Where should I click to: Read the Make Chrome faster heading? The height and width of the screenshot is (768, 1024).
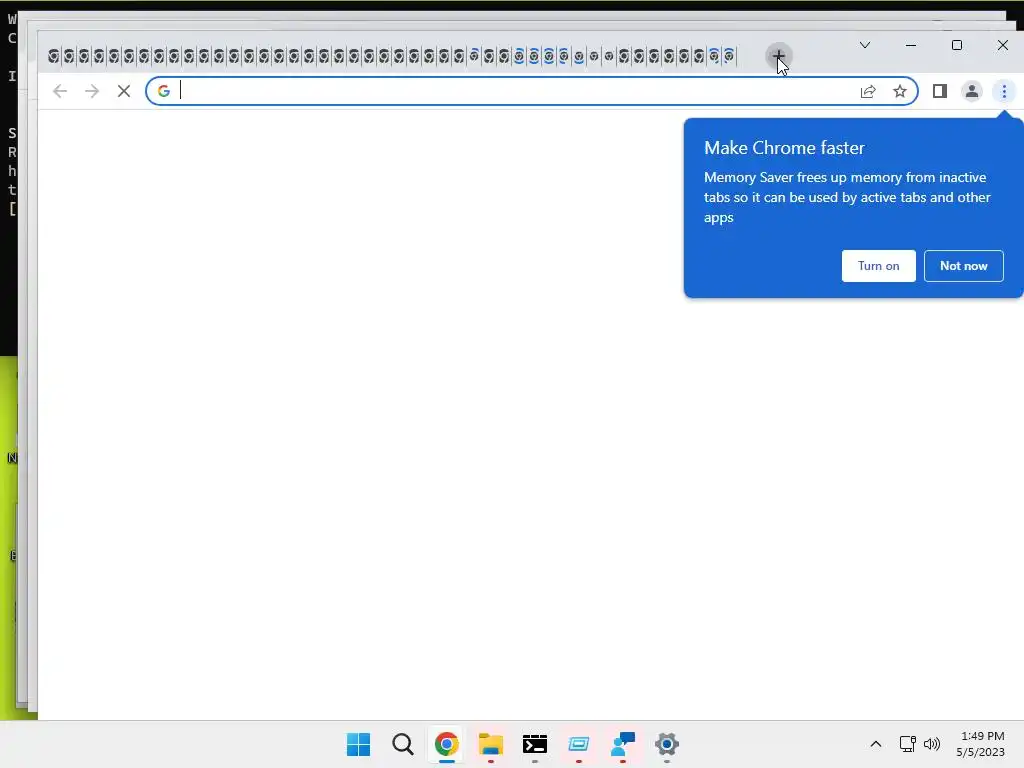(x=784, y=148)
